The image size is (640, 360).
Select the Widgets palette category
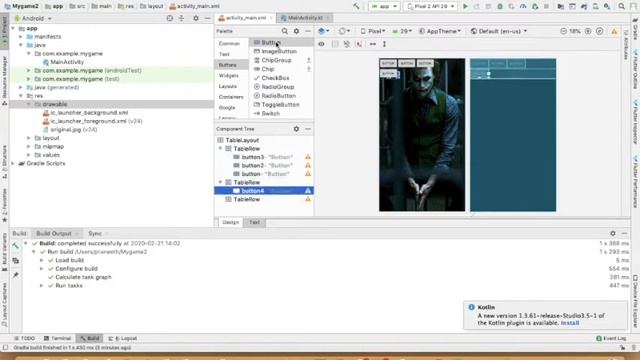229,76
